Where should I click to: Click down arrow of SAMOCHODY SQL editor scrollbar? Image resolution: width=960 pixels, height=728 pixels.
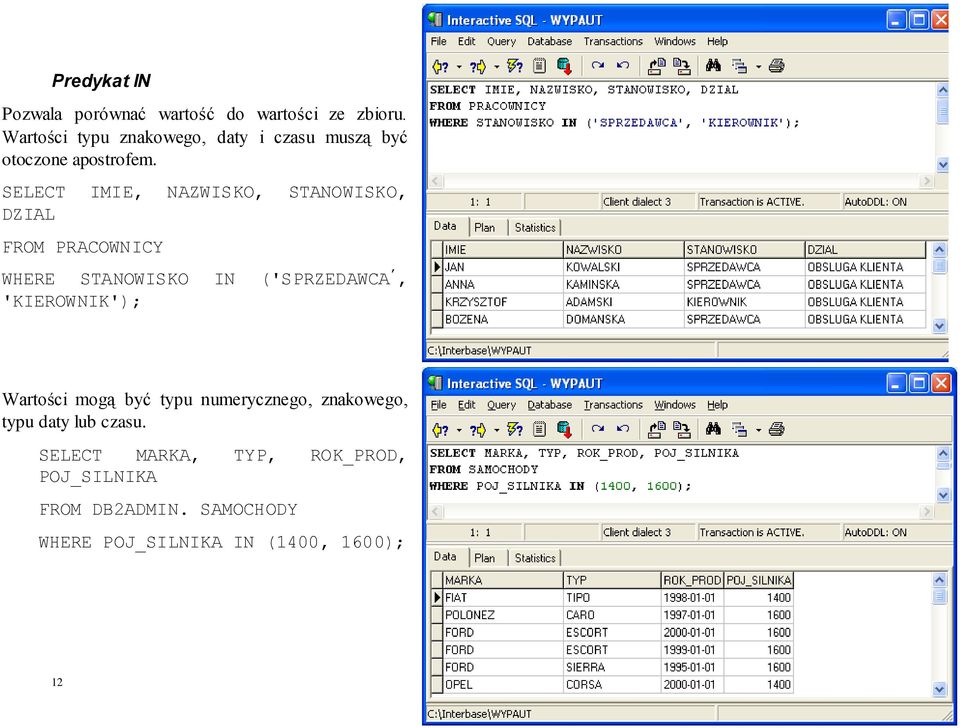pos(943,495)
